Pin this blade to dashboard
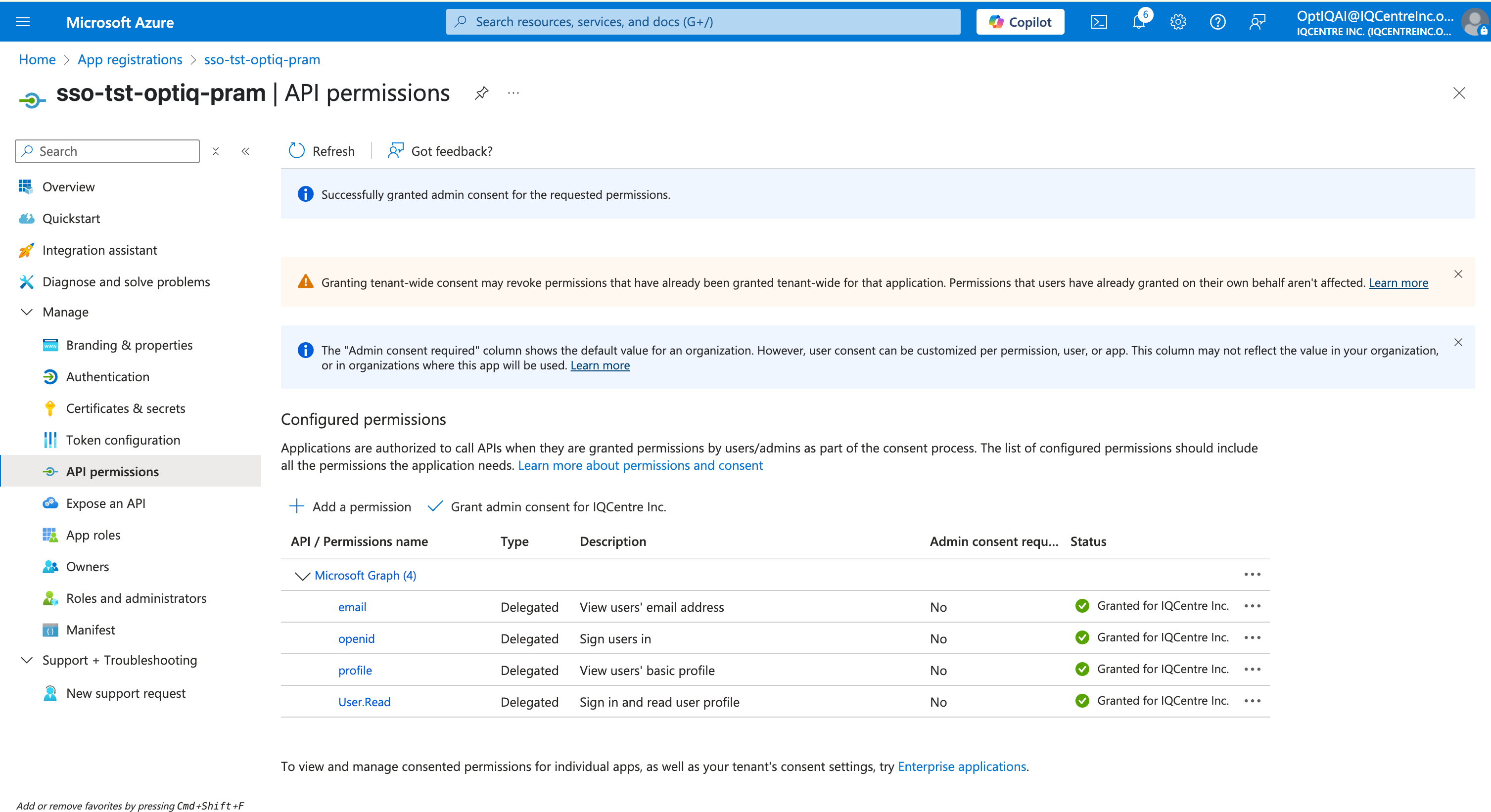 [x=481, y=92]
